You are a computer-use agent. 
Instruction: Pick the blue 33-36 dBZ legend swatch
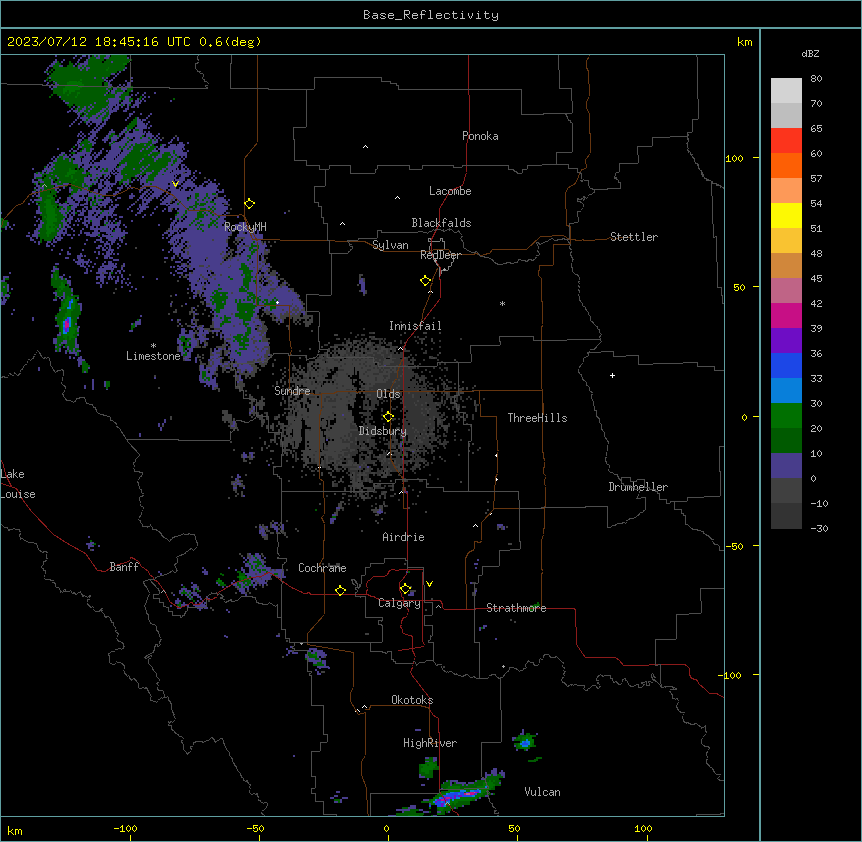(786, 365)
